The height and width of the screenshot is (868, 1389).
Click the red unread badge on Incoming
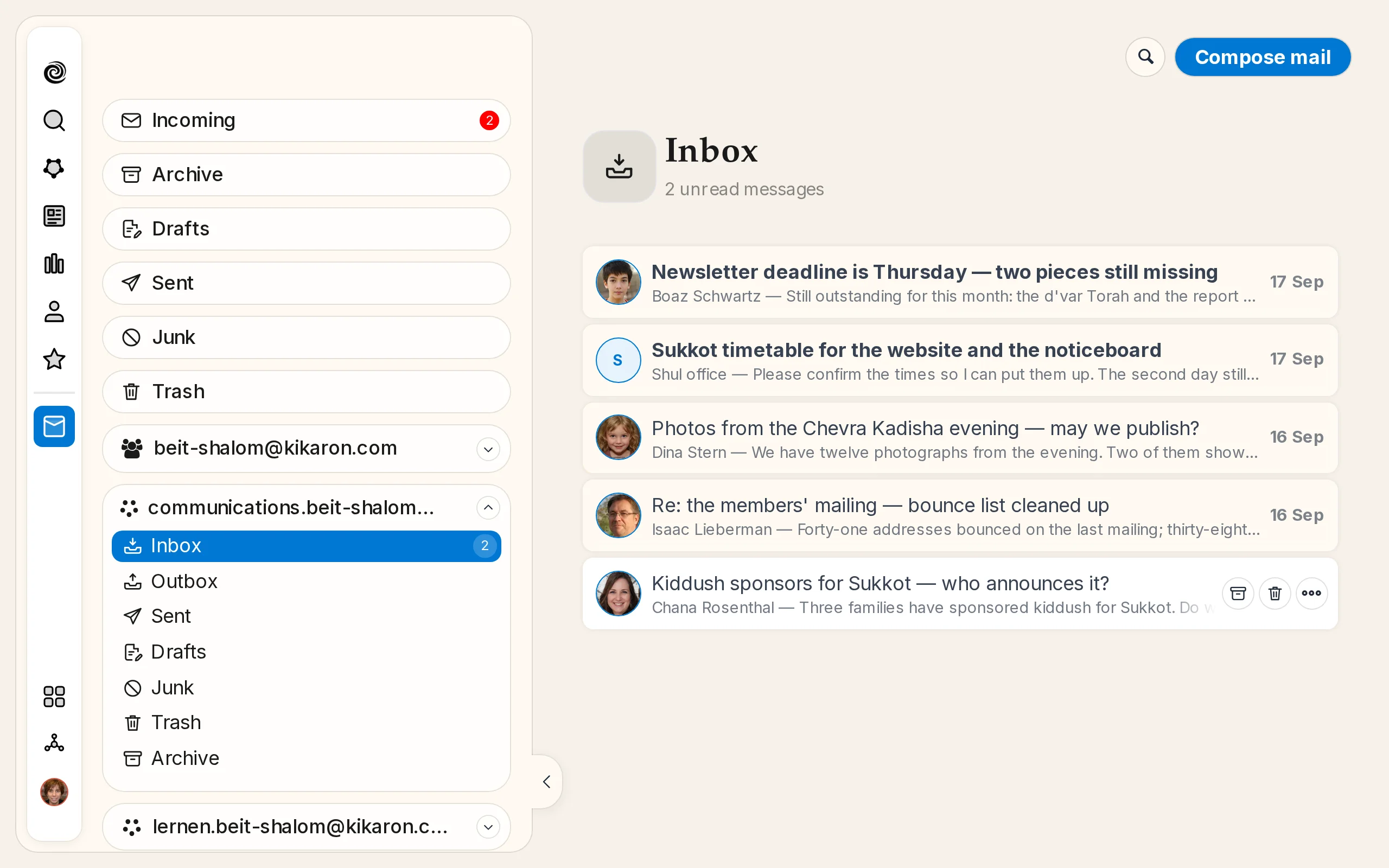[489, 120]
